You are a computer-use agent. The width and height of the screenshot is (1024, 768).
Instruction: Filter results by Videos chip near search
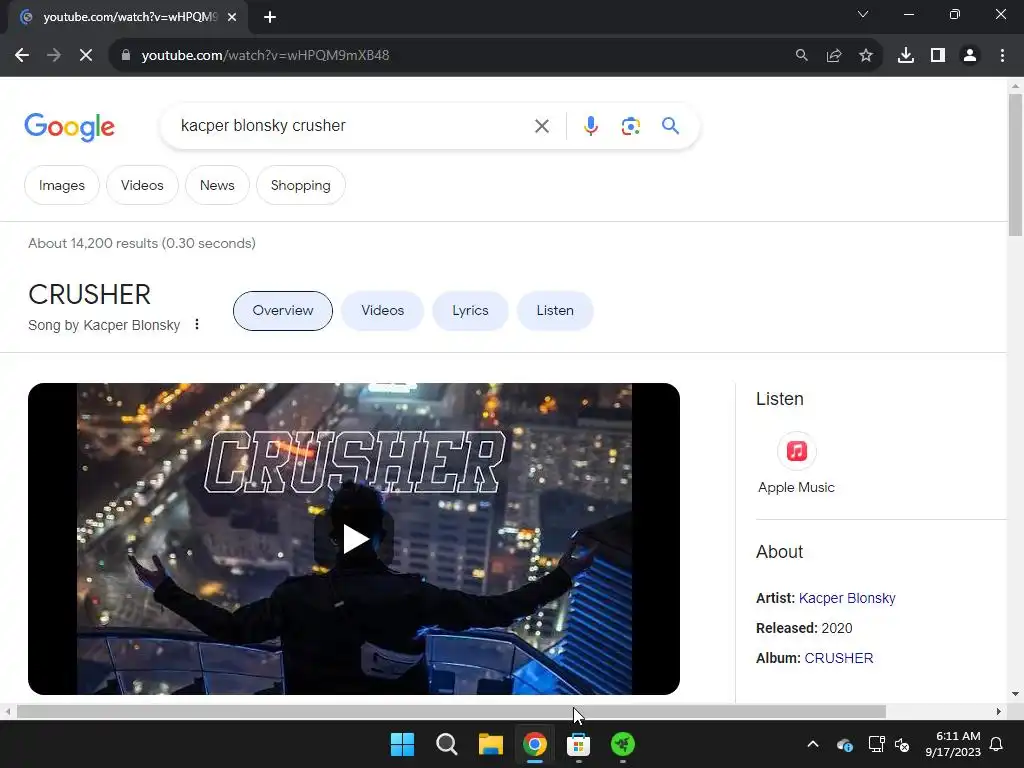[142, 185]
